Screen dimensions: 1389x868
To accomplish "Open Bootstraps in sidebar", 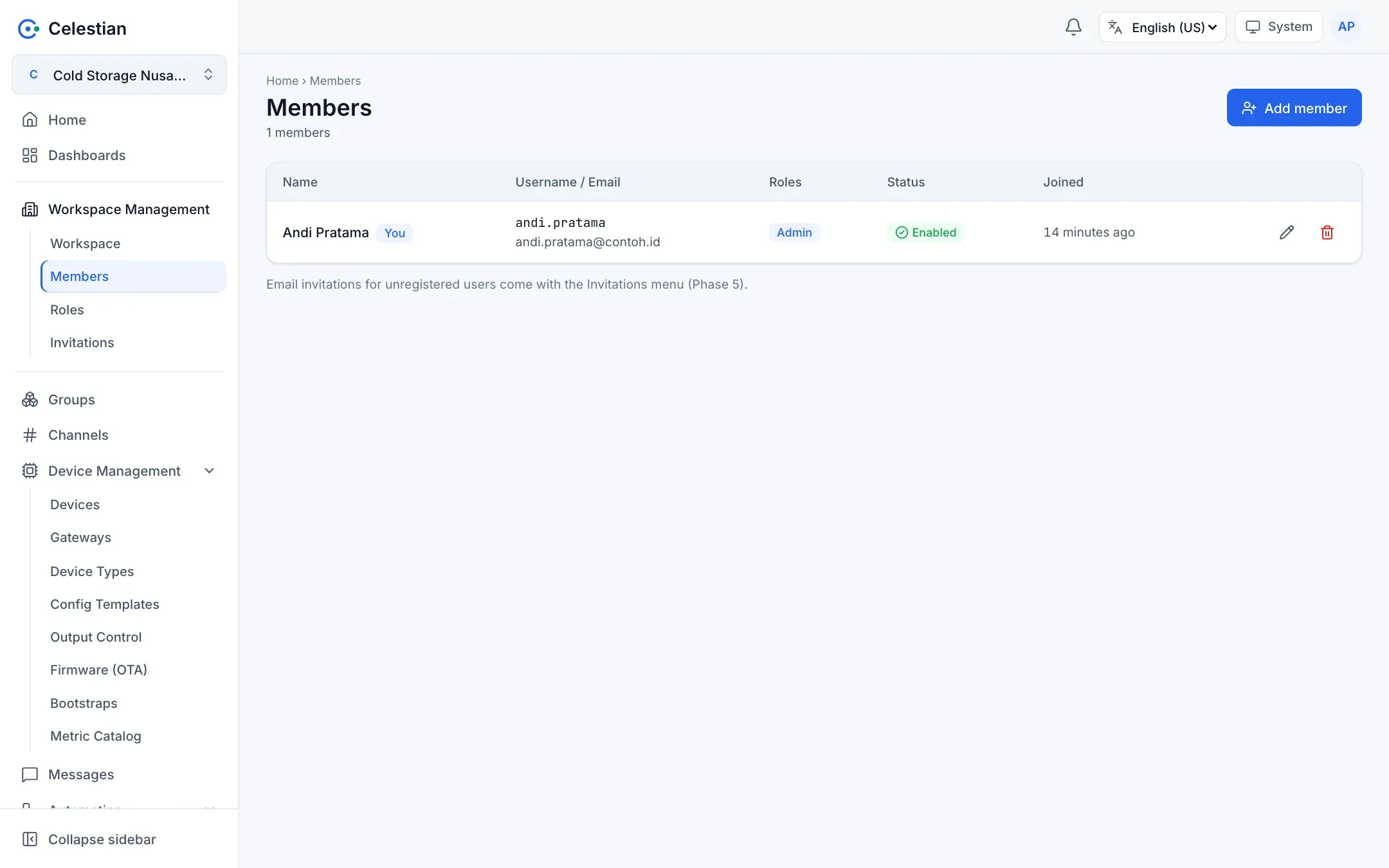I will pos(84,703).
